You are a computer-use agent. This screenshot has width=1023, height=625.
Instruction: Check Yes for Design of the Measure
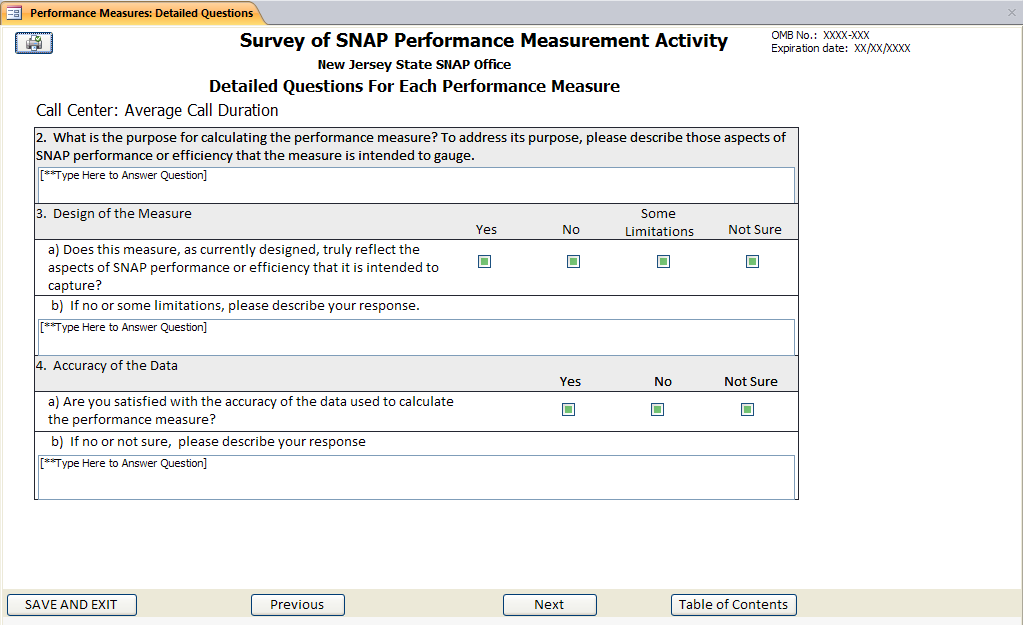point(485,262)
